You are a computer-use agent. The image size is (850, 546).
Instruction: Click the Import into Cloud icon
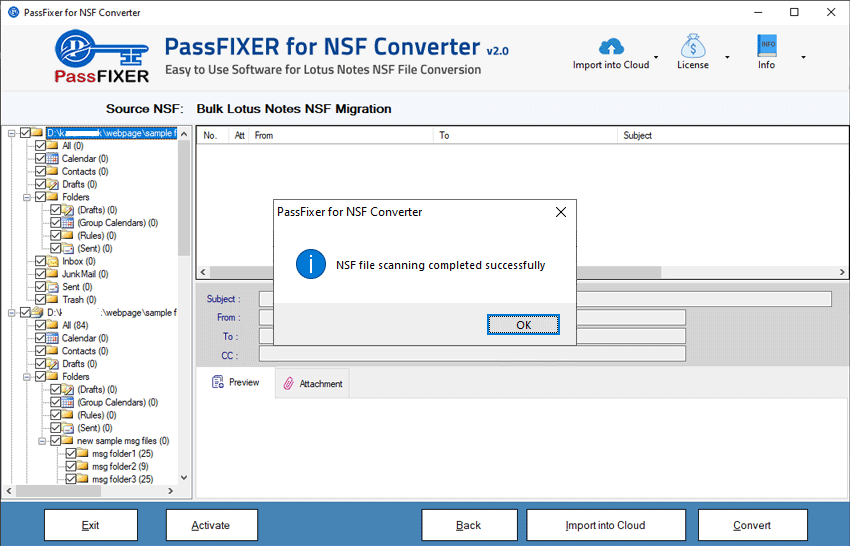point(611,47)
